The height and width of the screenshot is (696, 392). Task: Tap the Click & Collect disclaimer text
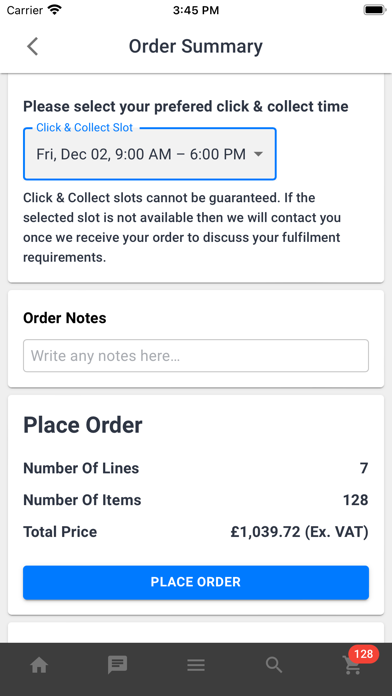pos(182,227)
